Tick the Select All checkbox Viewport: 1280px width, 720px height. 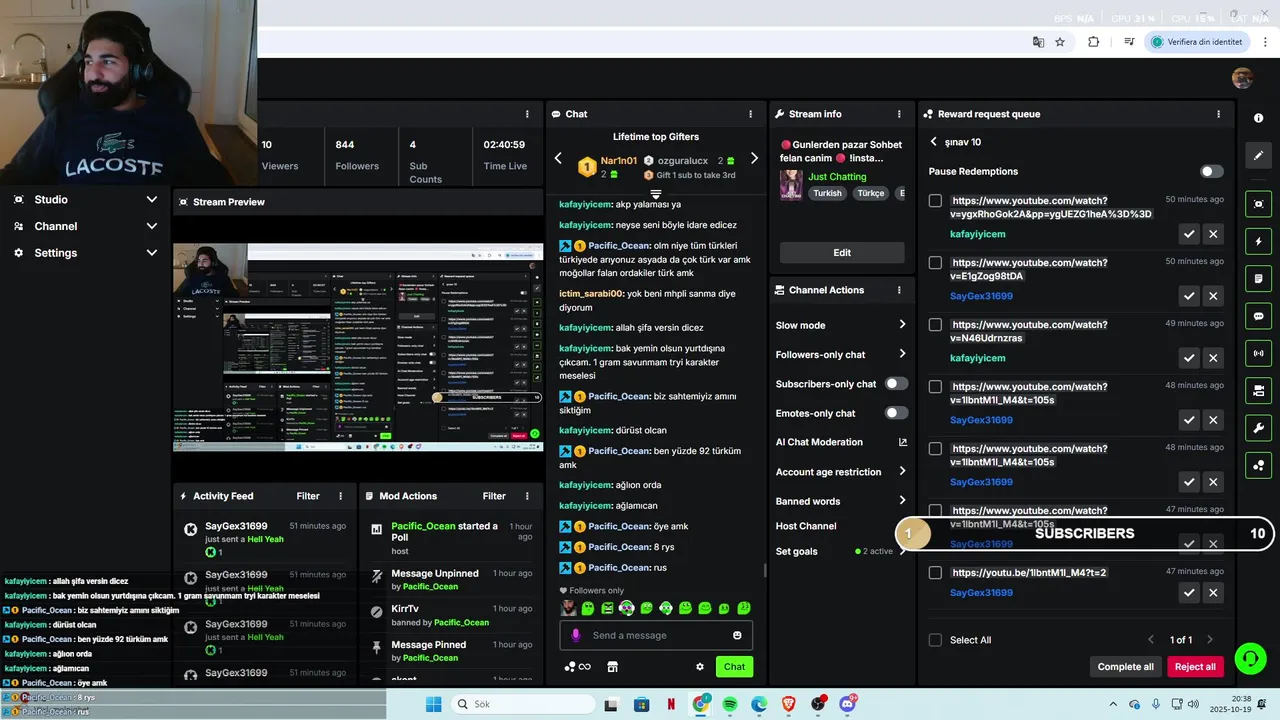[935, 640]
